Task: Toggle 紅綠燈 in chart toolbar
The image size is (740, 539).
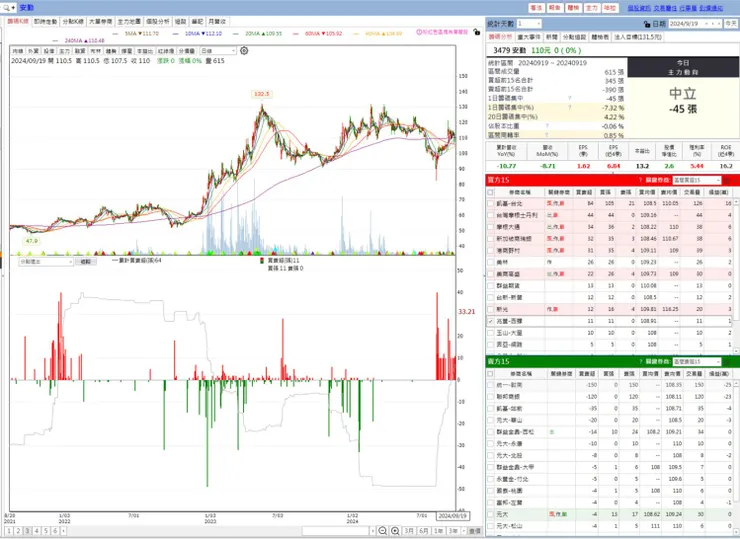Action: click(x=166, y=51)
